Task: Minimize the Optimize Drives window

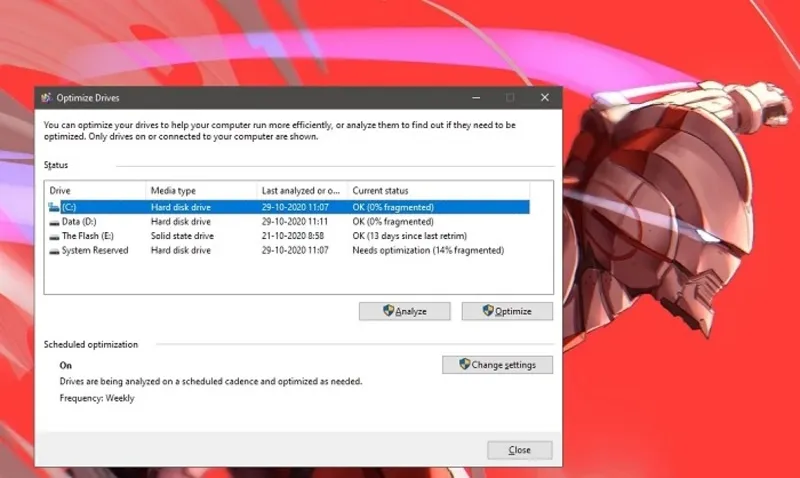Action: tap(476, 98)
